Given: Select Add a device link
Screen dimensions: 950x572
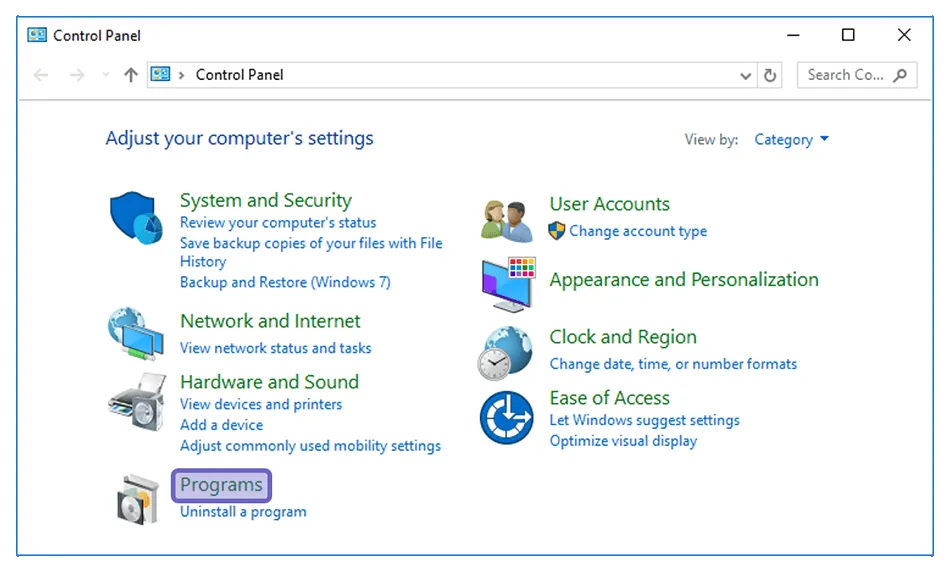Looking at the screenshot, I should click(221, 425).
